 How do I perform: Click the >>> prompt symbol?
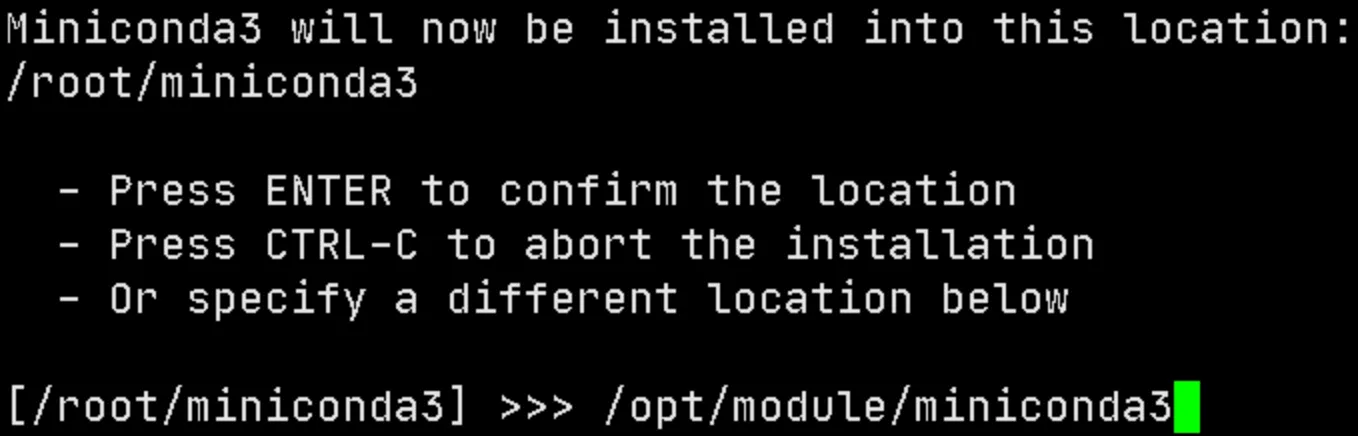pos(538,408)
